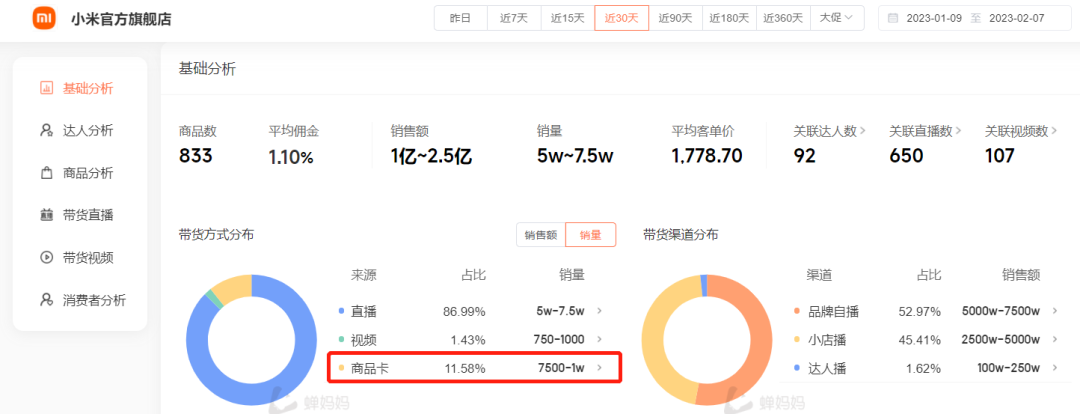Click the 1.43% share for 视频
The image size is (1080, 414).
(468, 340)
